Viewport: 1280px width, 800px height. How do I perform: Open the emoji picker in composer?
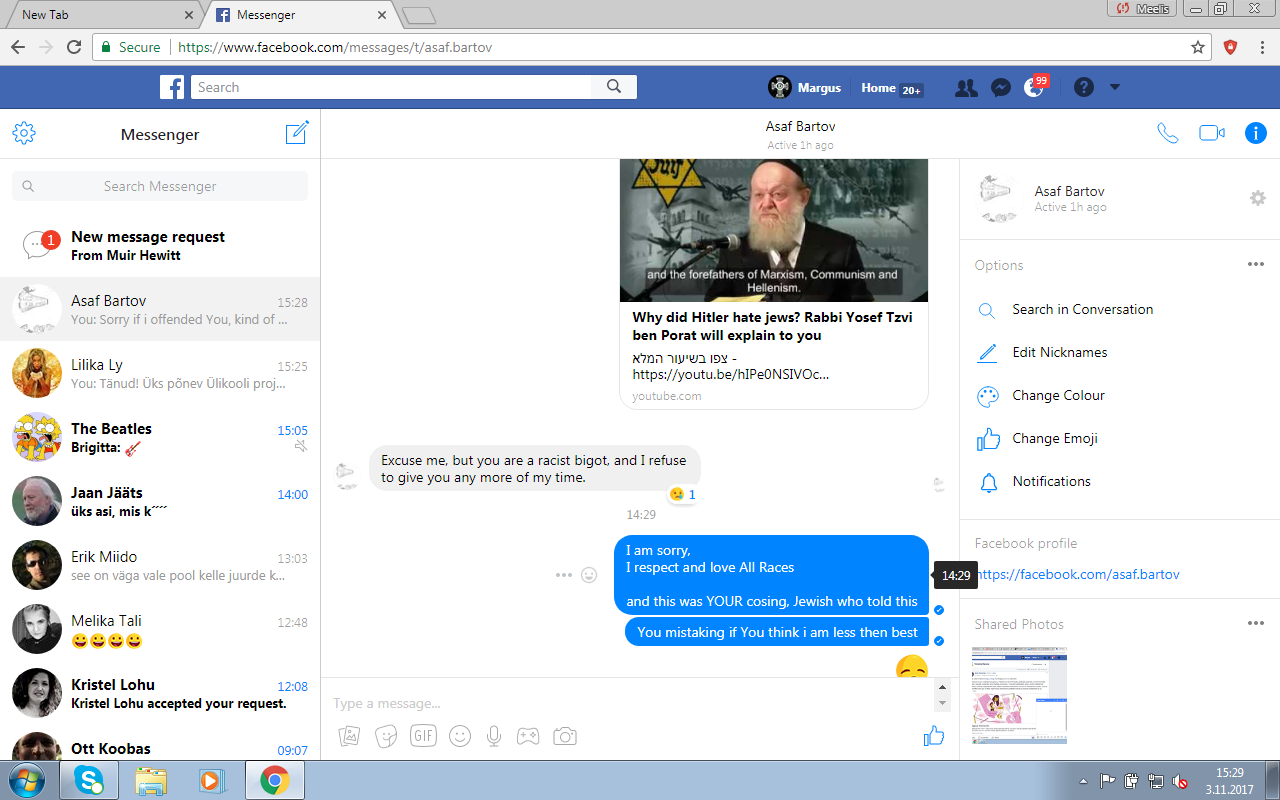pos(460,736)
